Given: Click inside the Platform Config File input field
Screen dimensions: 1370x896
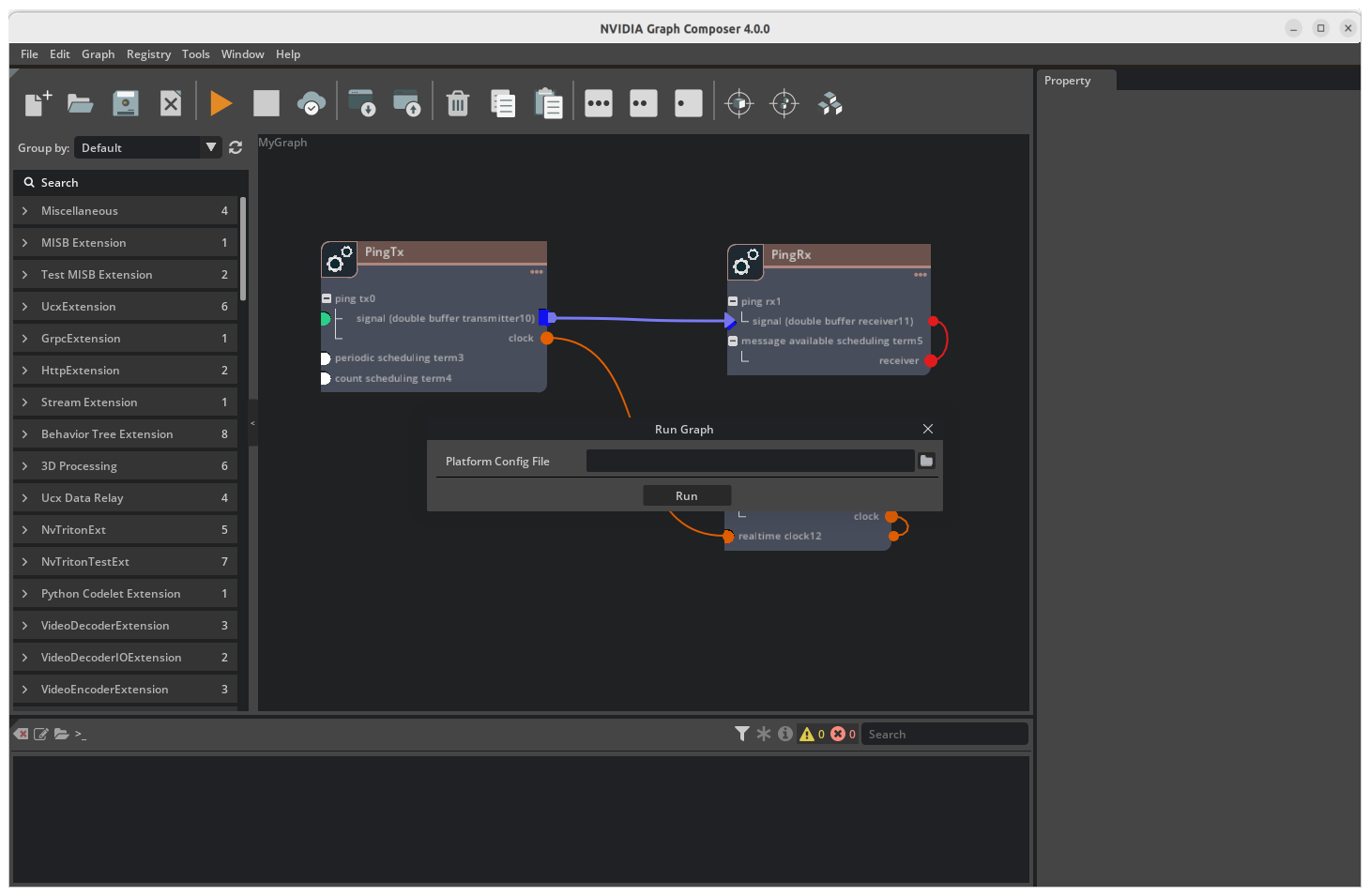Looking at the screenshot, I should (750, 461).
